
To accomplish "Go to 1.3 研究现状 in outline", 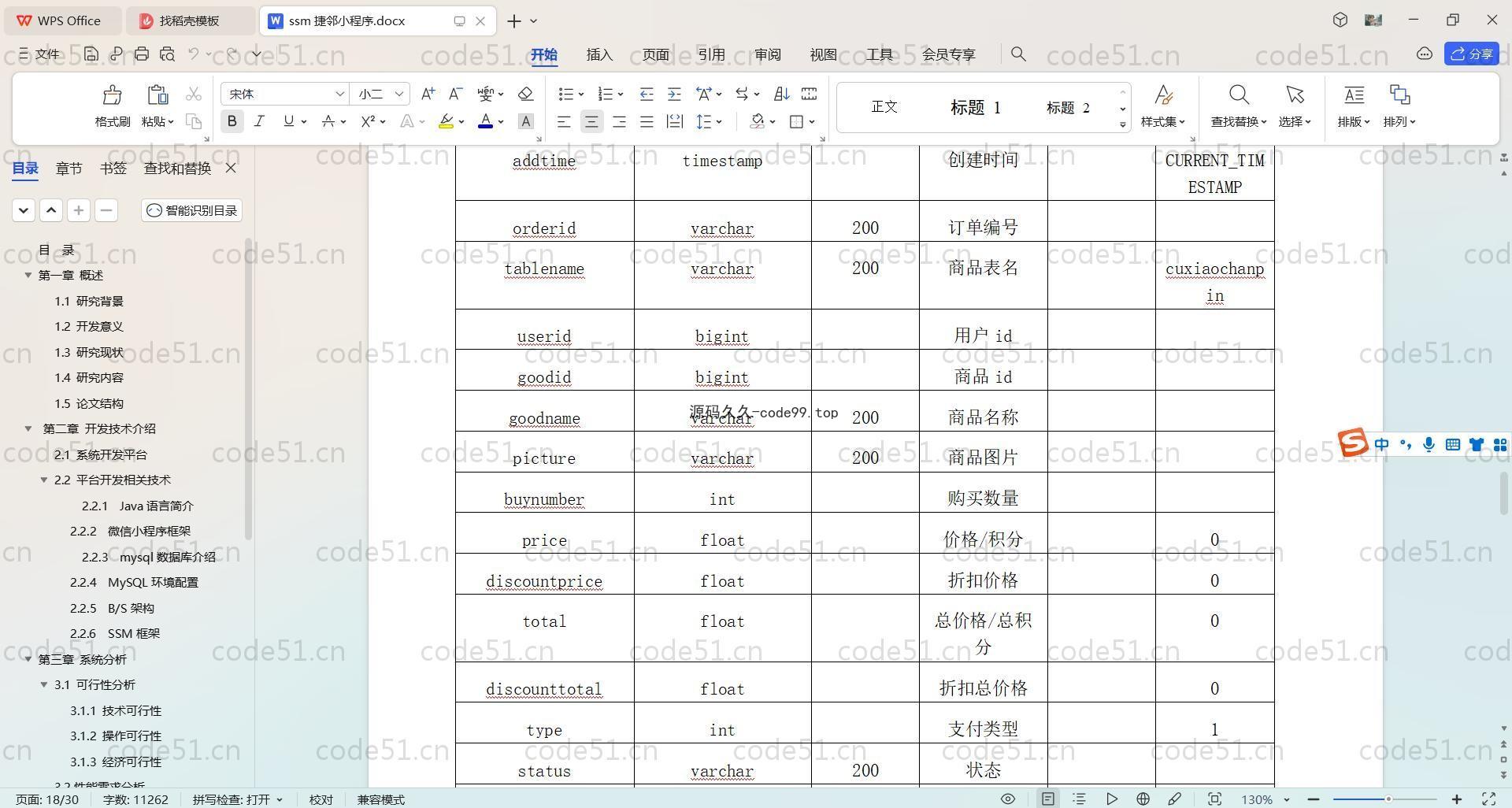I will 89,352.
